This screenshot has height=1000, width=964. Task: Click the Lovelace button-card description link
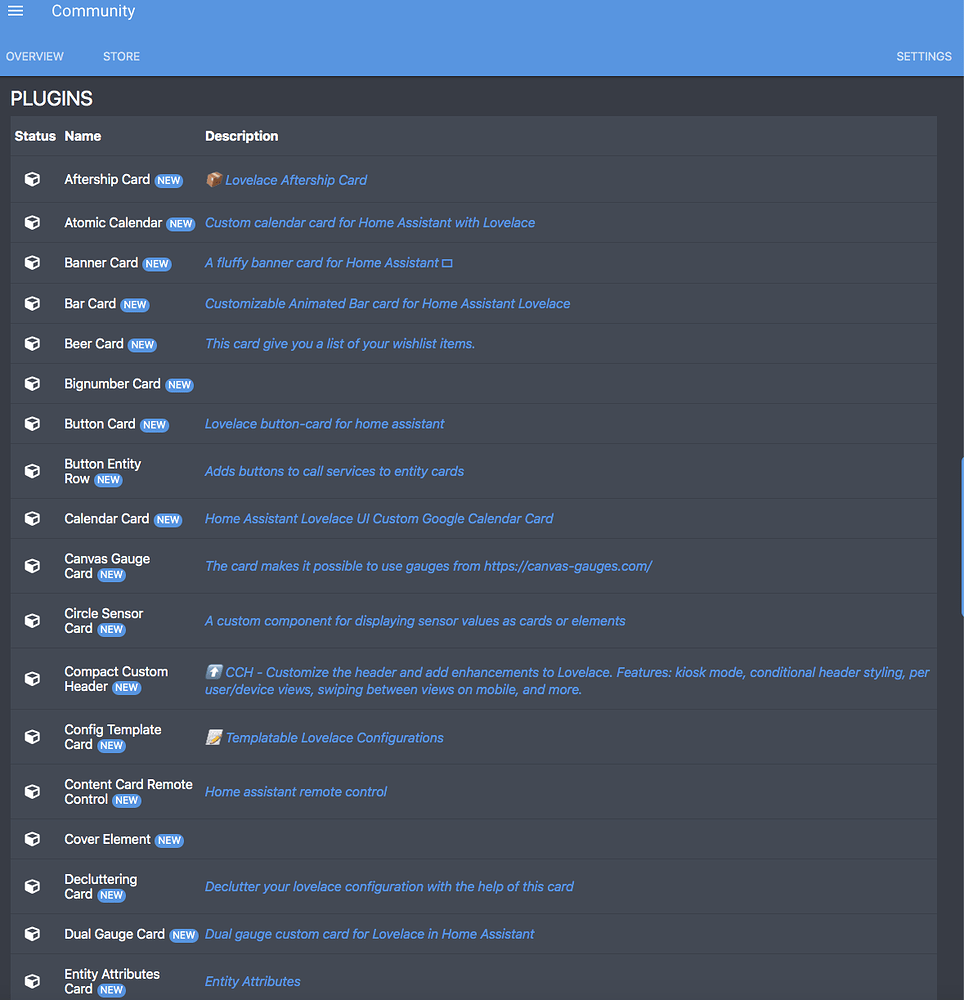[324, 423]
